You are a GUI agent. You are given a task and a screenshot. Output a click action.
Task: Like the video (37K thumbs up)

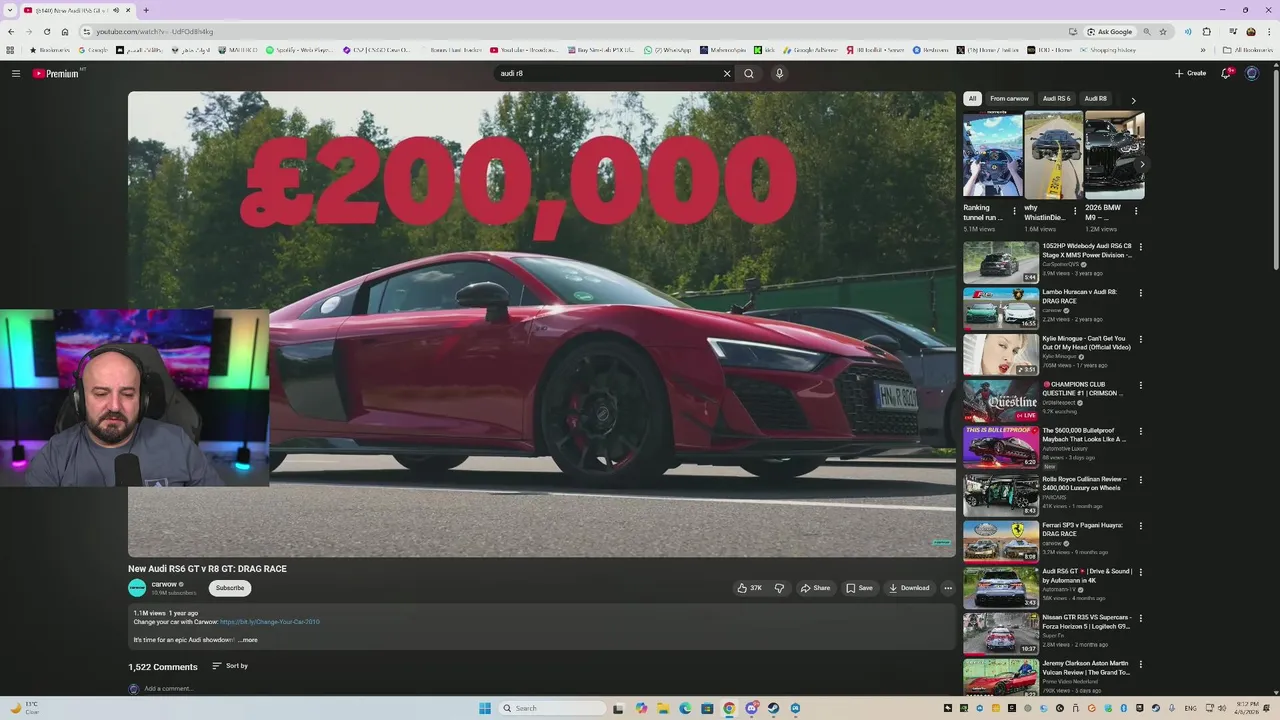[x=749, y=588]
